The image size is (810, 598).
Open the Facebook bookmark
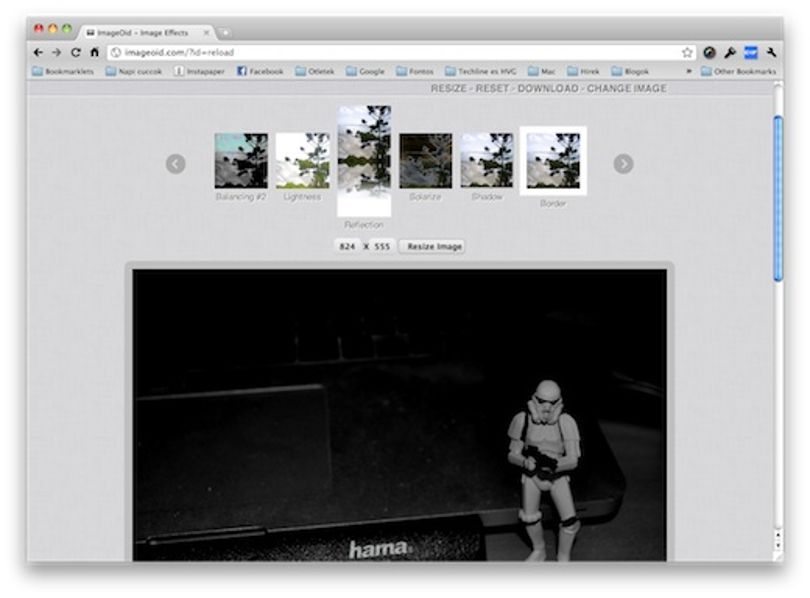click(260, 71)
